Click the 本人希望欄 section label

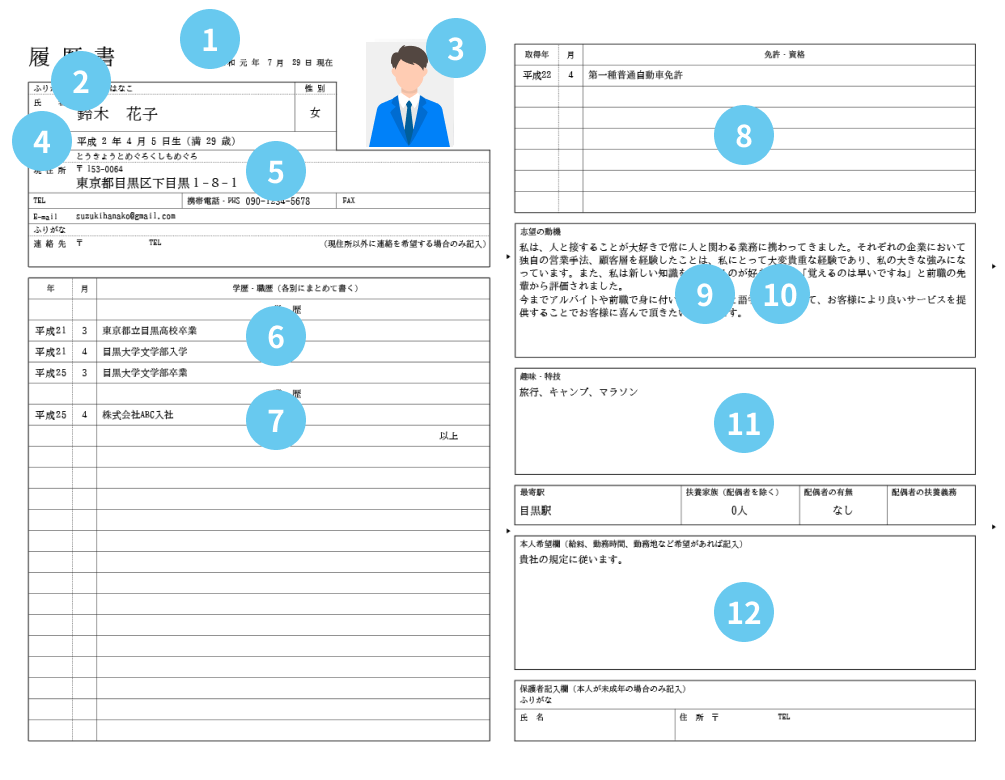pyautogui.click(x=631, y=544)
